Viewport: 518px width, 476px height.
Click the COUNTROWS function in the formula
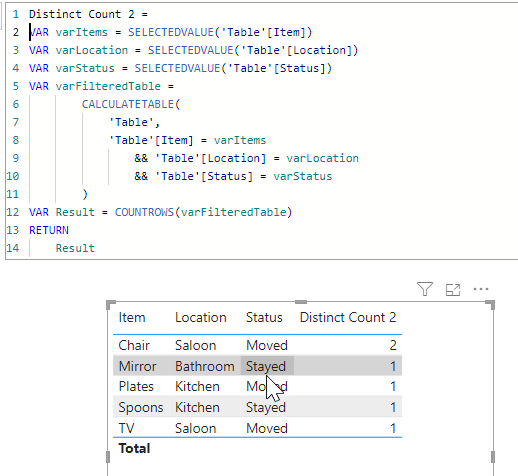pyautogui.click(x=144, y=212)
